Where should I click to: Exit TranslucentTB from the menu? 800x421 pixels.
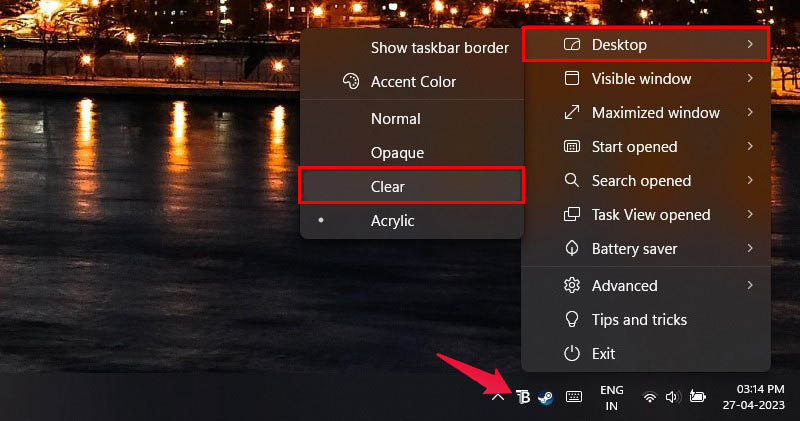pos(646,353)
